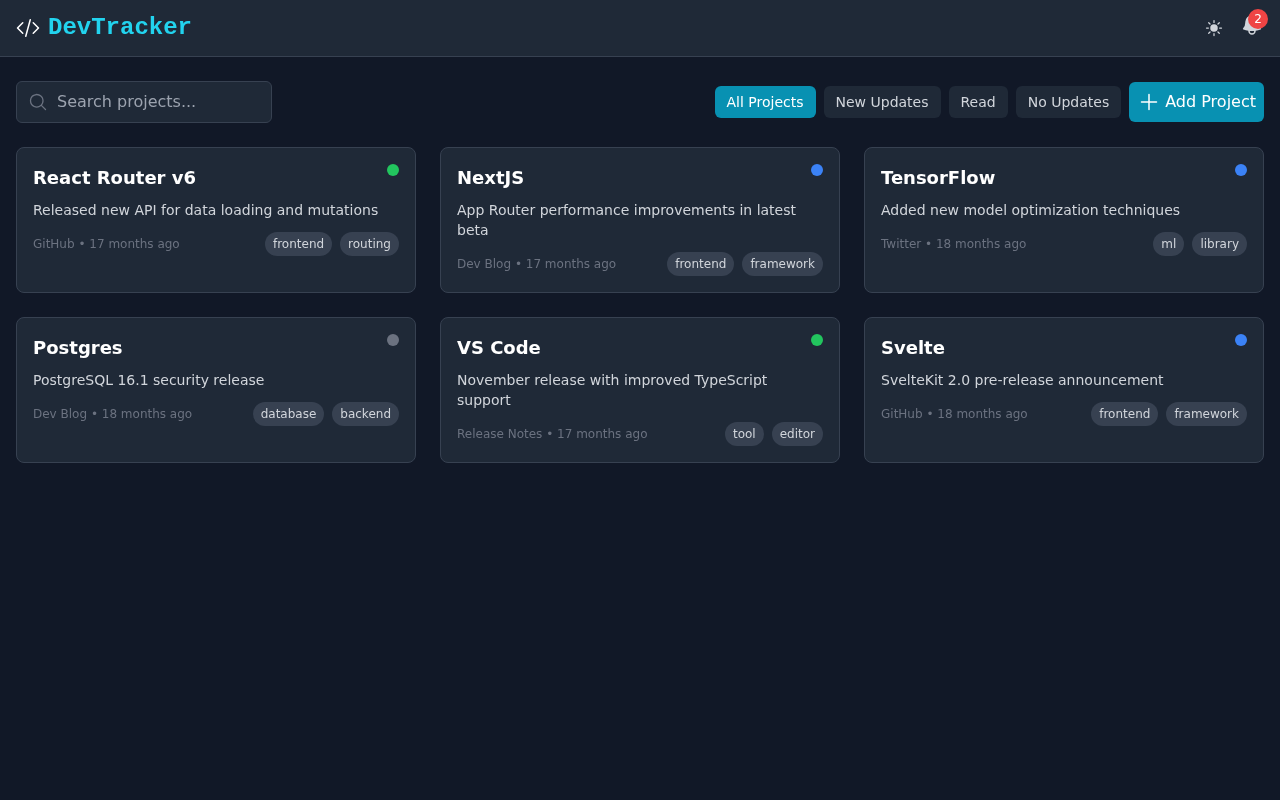
Task: Click the frontend tag on NextJS card
Action: (700, 264)
